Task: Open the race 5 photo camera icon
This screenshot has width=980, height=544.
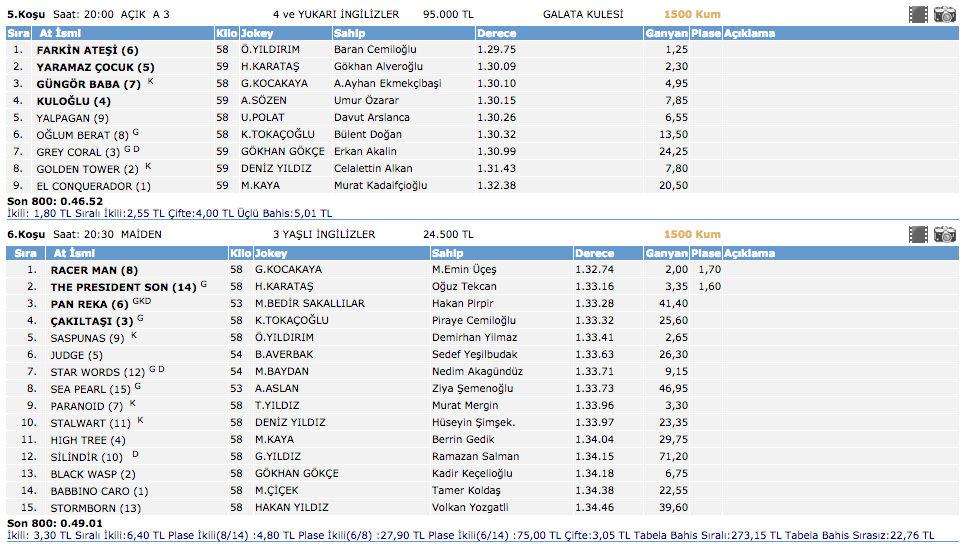Action: 944,14
